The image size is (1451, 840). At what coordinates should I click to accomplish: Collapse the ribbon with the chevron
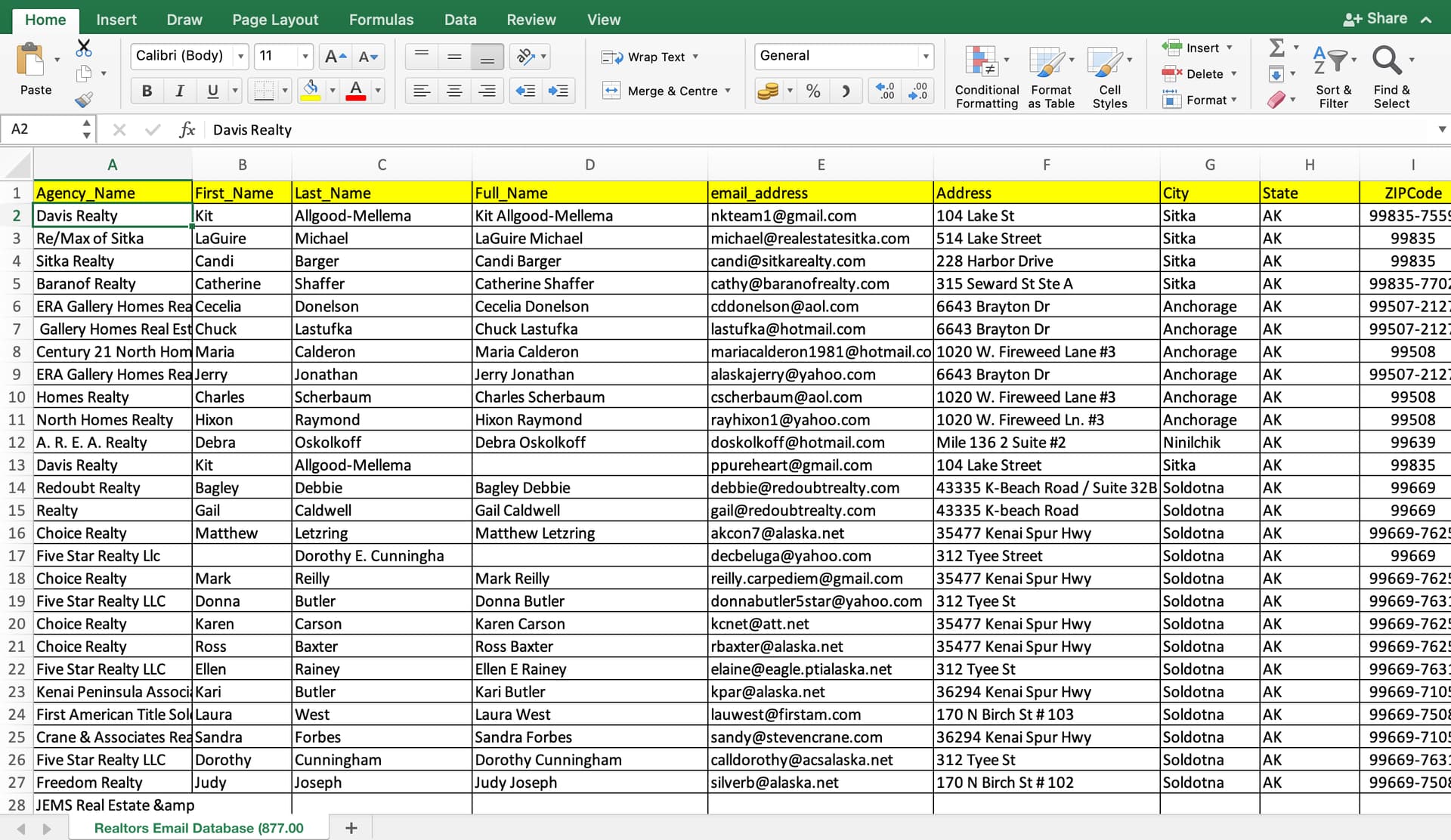[x=1426, y=20]
